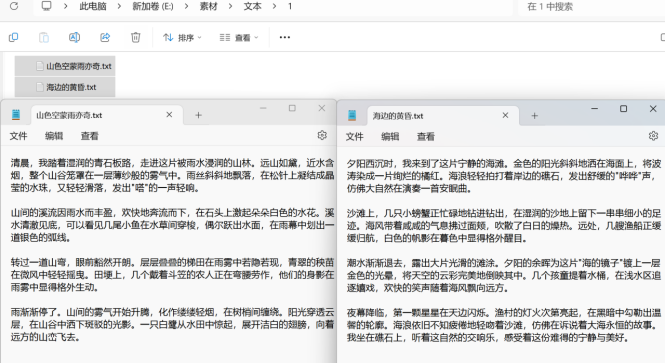Click paragraph starting 夜幕降临
This screenshot has height=364, width=666.
pos(504,325)
